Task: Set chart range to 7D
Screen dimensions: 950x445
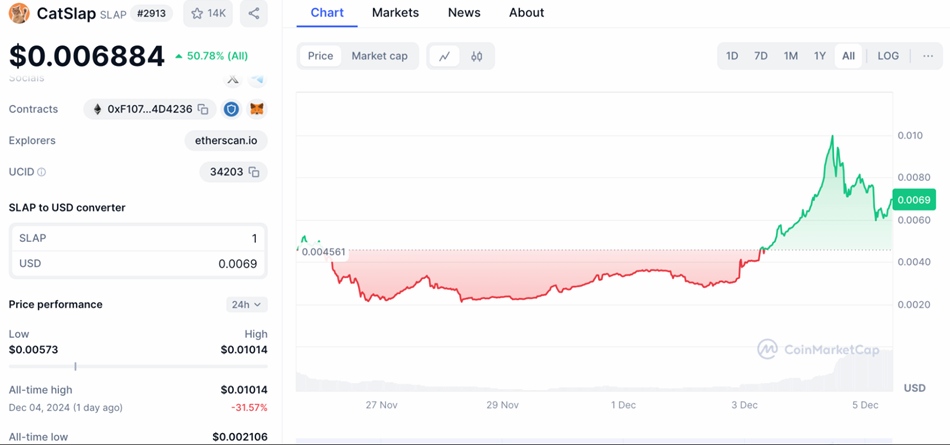Action: pyautogui.click(x=761, y=56)
